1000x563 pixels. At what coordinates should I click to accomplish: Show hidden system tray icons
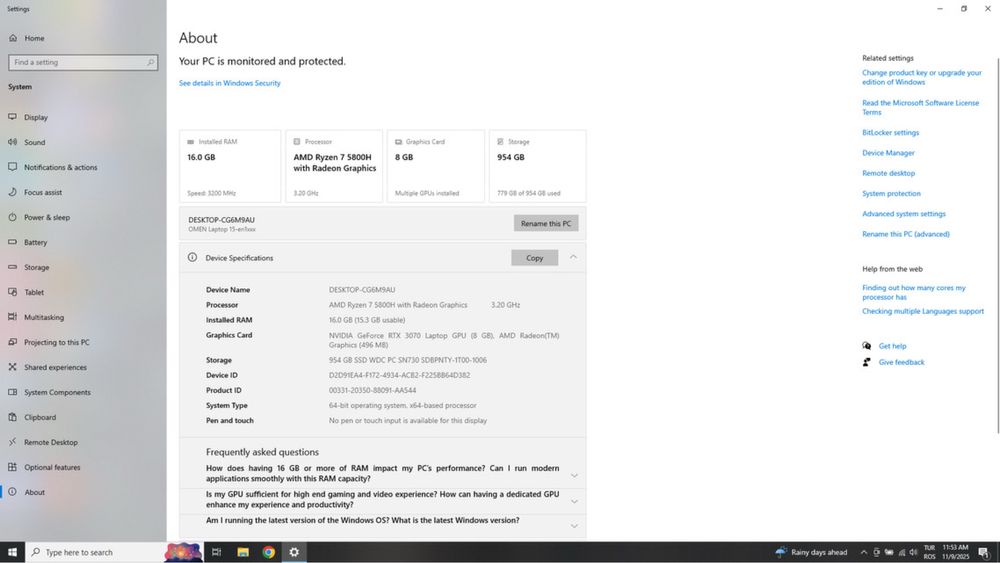click(x=864, y=552)
